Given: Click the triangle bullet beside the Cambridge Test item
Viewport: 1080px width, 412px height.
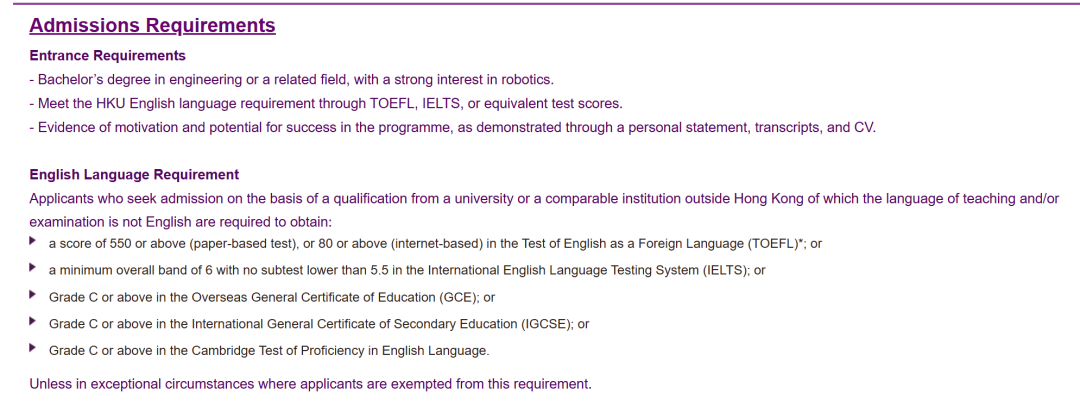Looking at the screenshot, I should [x=34, y=348].
